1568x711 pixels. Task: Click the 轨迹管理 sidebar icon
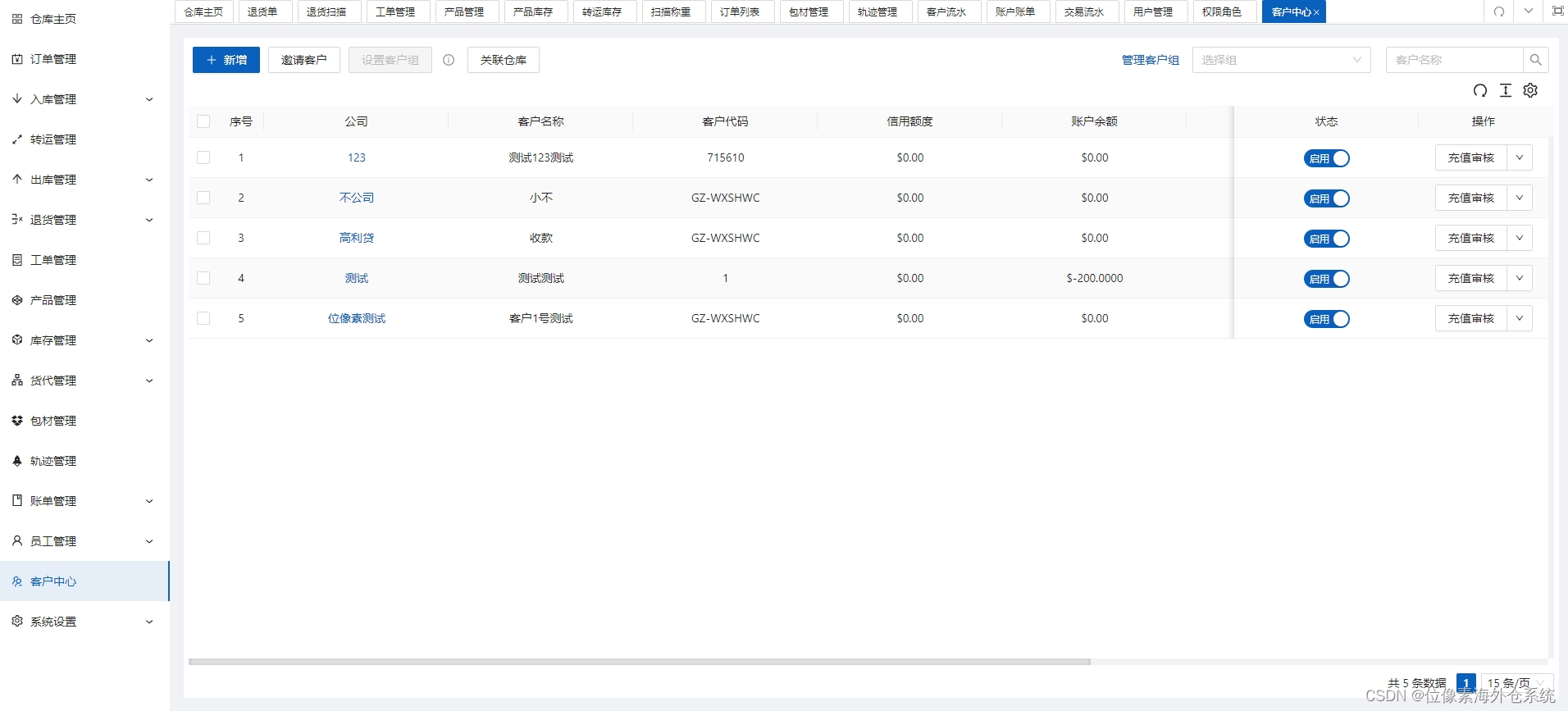(17, 461)
